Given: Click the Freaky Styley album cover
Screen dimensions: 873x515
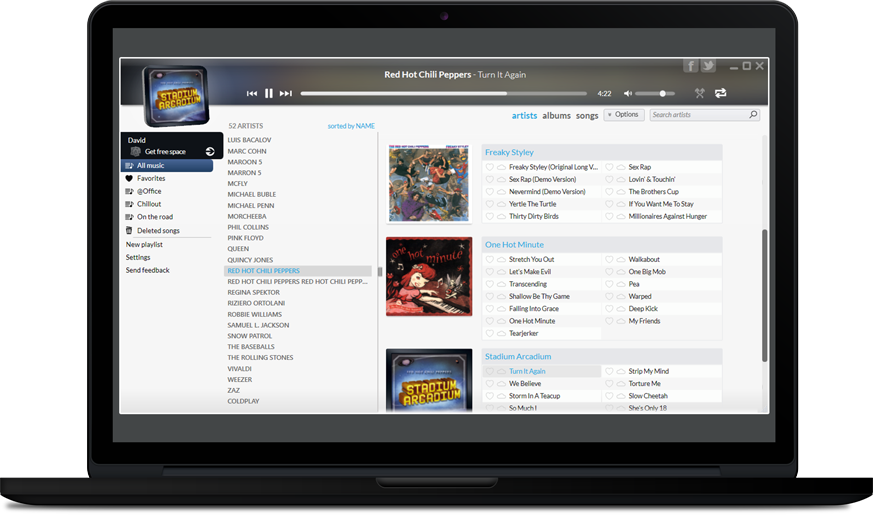Looking at the screenshot, I should coord(429,183).
